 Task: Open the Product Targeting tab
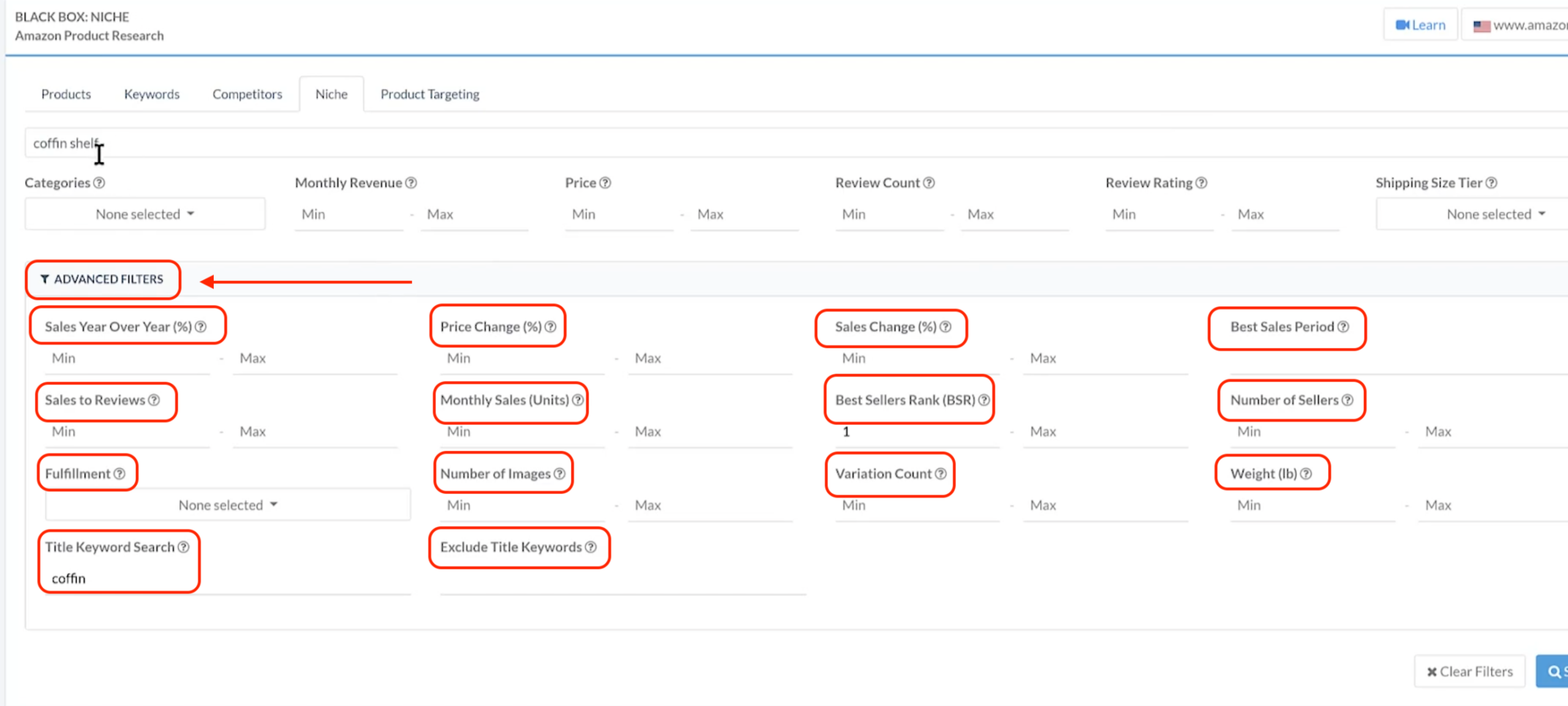pos(429,94)
